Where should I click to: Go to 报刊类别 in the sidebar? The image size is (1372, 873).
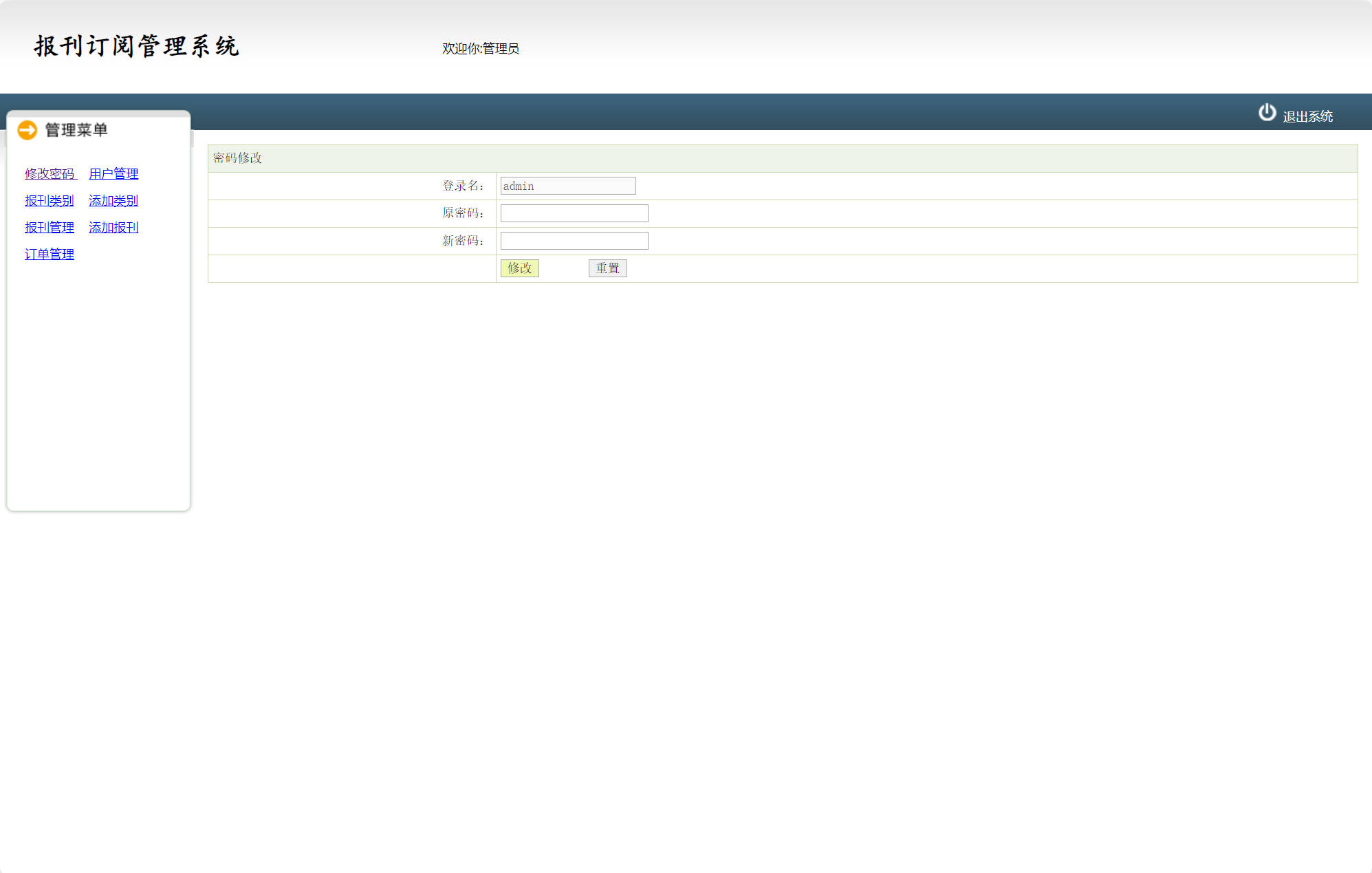[x=50, y=201]
